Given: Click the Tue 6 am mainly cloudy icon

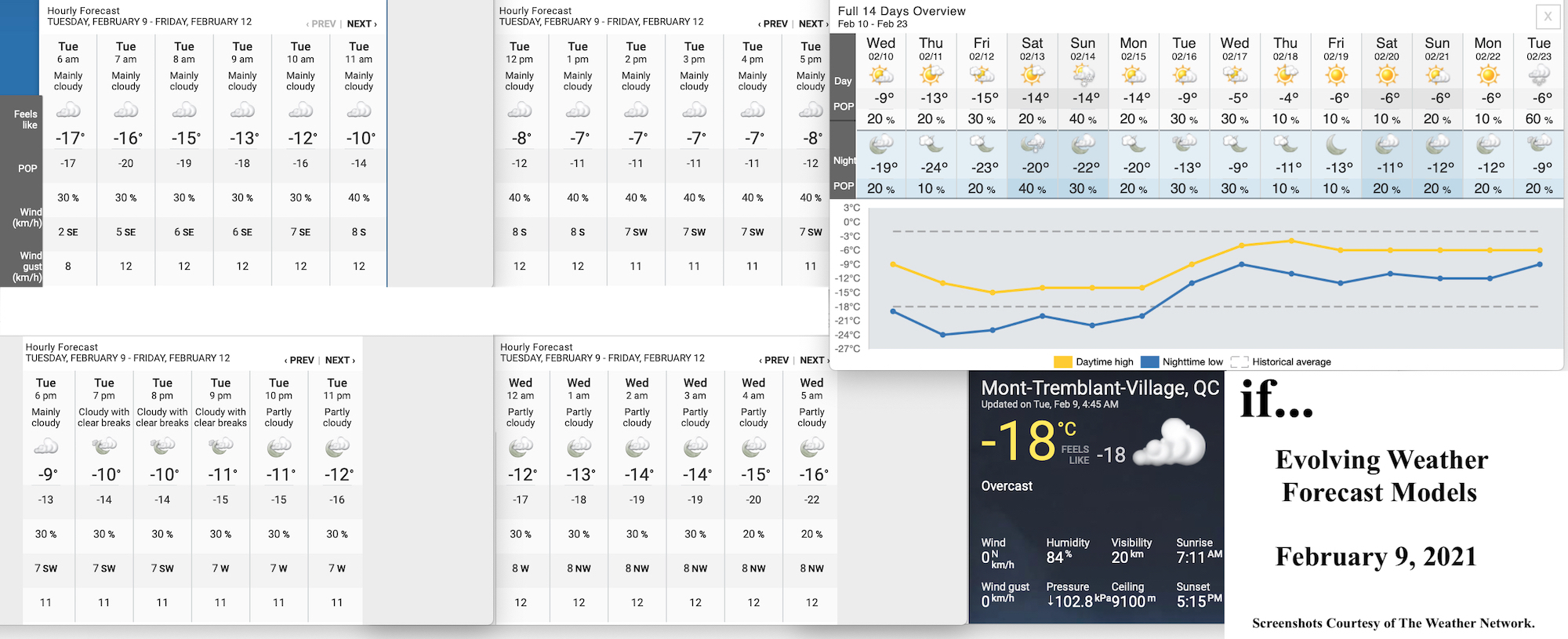Looking at the screenshot, I should [68, 111].
